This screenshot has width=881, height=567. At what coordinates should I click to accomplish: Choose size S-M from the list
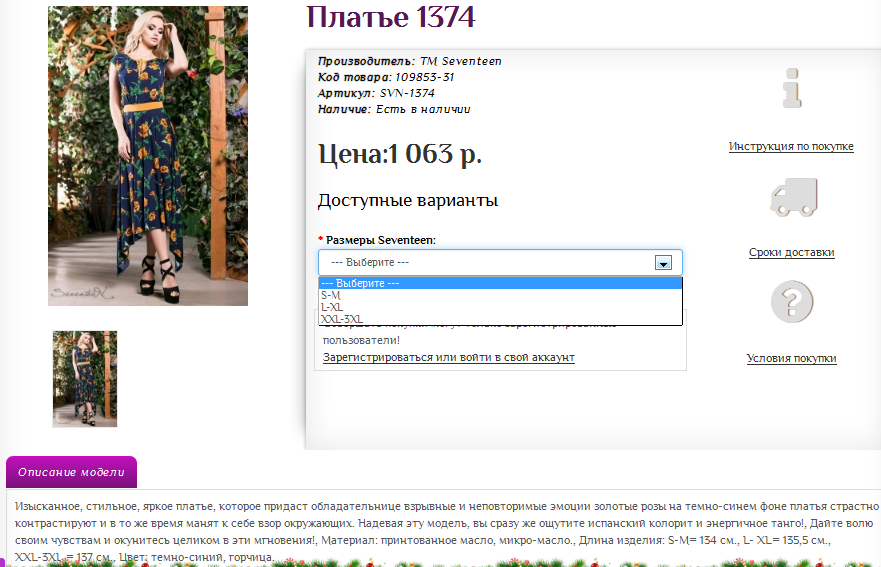(x=500, y=295)
